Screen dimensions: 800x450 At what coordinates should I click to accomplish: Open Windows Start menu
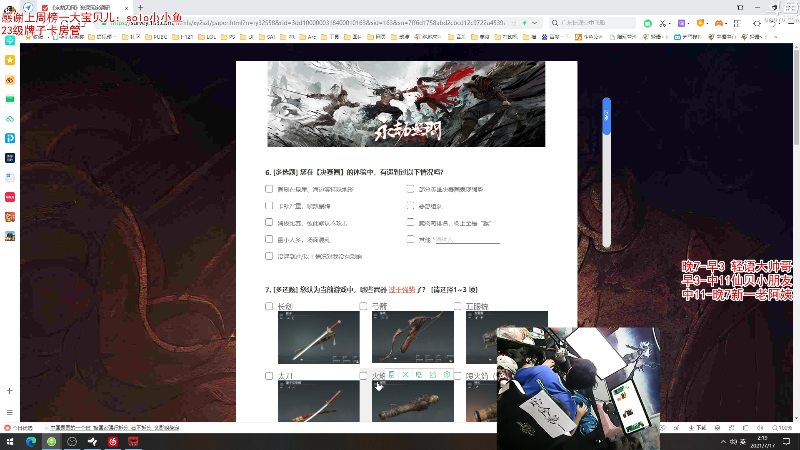[10, 441]
